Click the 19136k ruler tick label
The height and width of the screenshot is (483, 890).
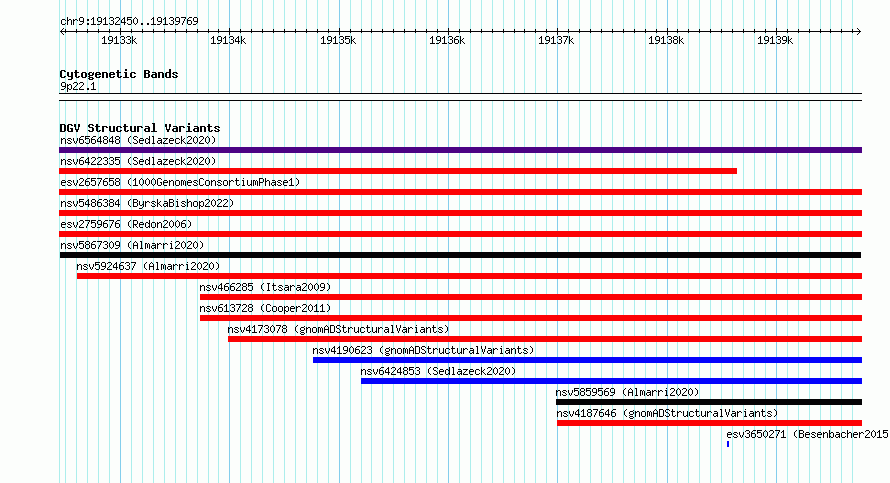(x=447, y=40)
